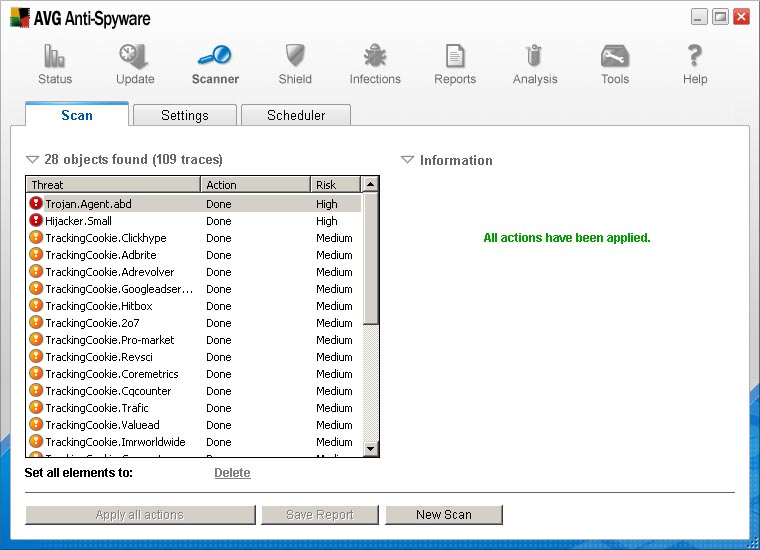Click orange icon beside TrackingCookie.2o7

click(x=36, y=322)
